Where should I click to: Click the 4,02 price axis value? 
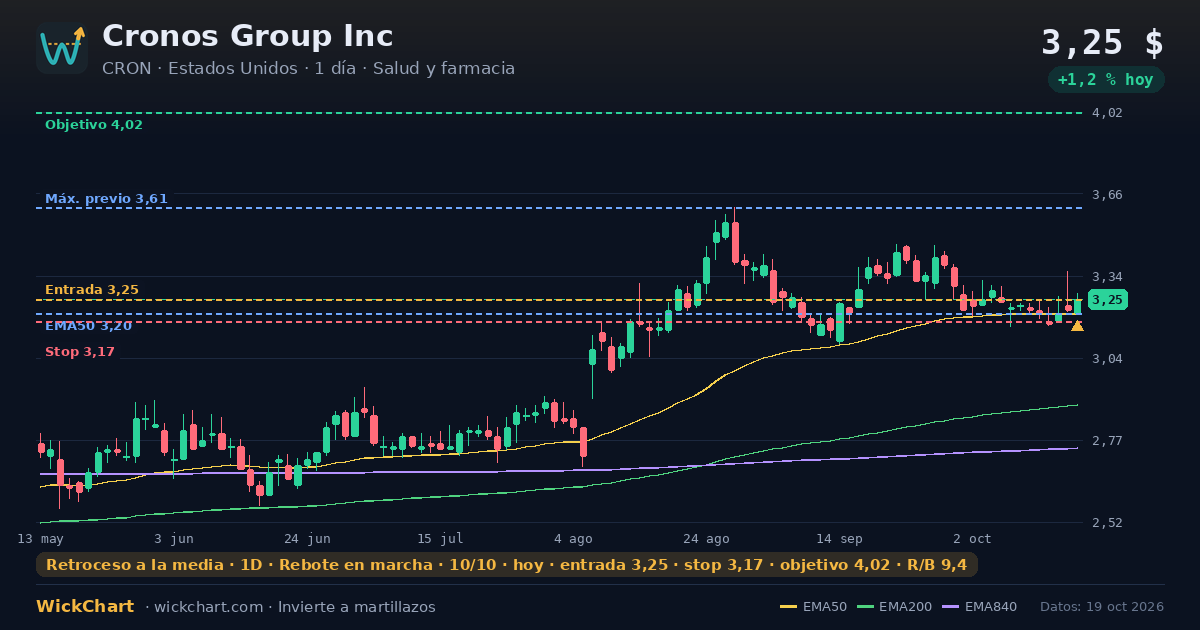1107,113
